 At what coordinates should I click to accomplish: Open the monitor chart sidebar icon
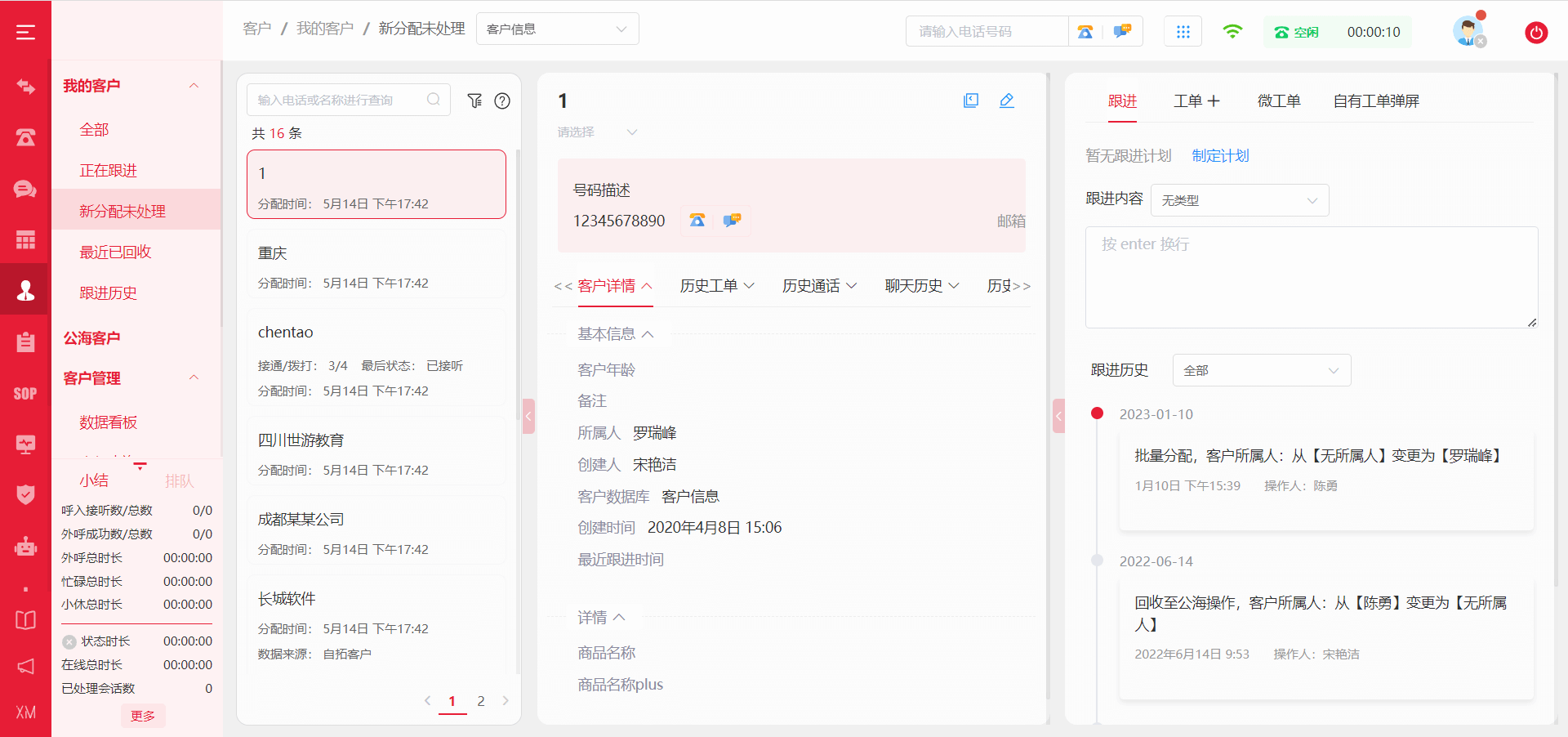(x=25, y=444)
